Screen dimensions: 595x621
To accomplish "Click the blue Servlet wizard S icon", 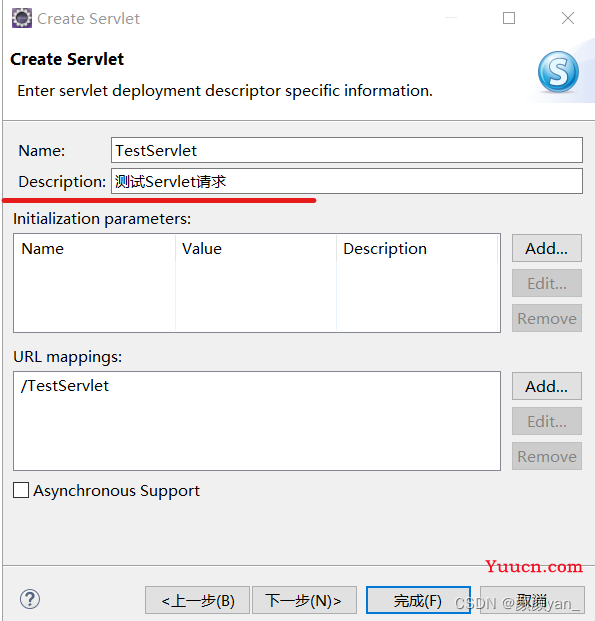I will tap(558, 72).
